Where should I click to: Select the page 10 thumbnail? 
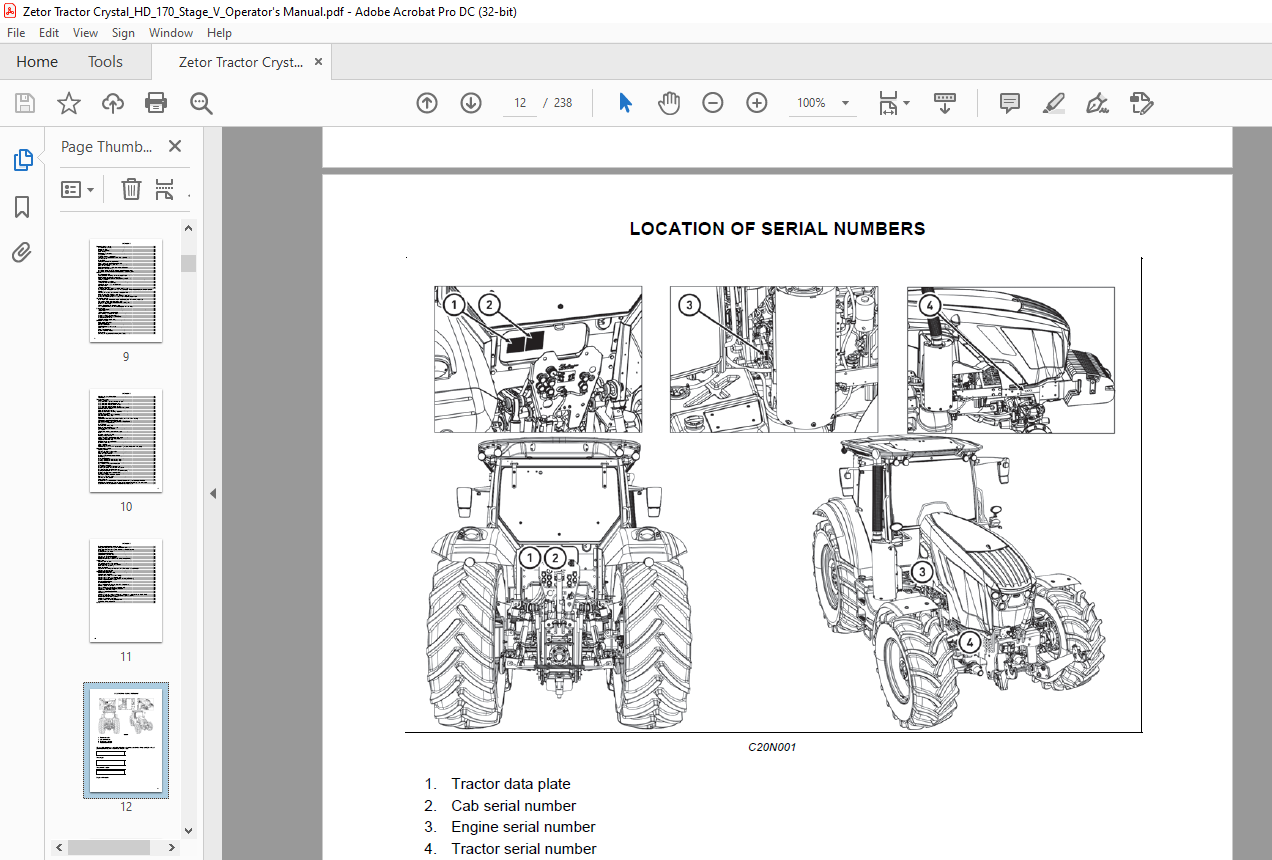tap(126, 440)
